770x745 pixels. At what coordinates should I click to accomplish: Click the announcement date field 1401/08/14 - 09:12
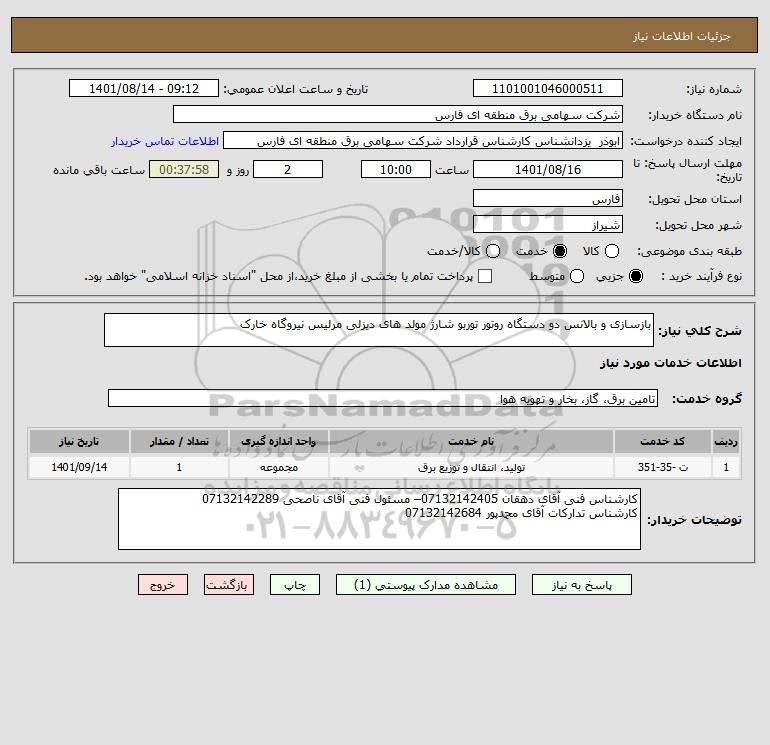tap(143, 88)
